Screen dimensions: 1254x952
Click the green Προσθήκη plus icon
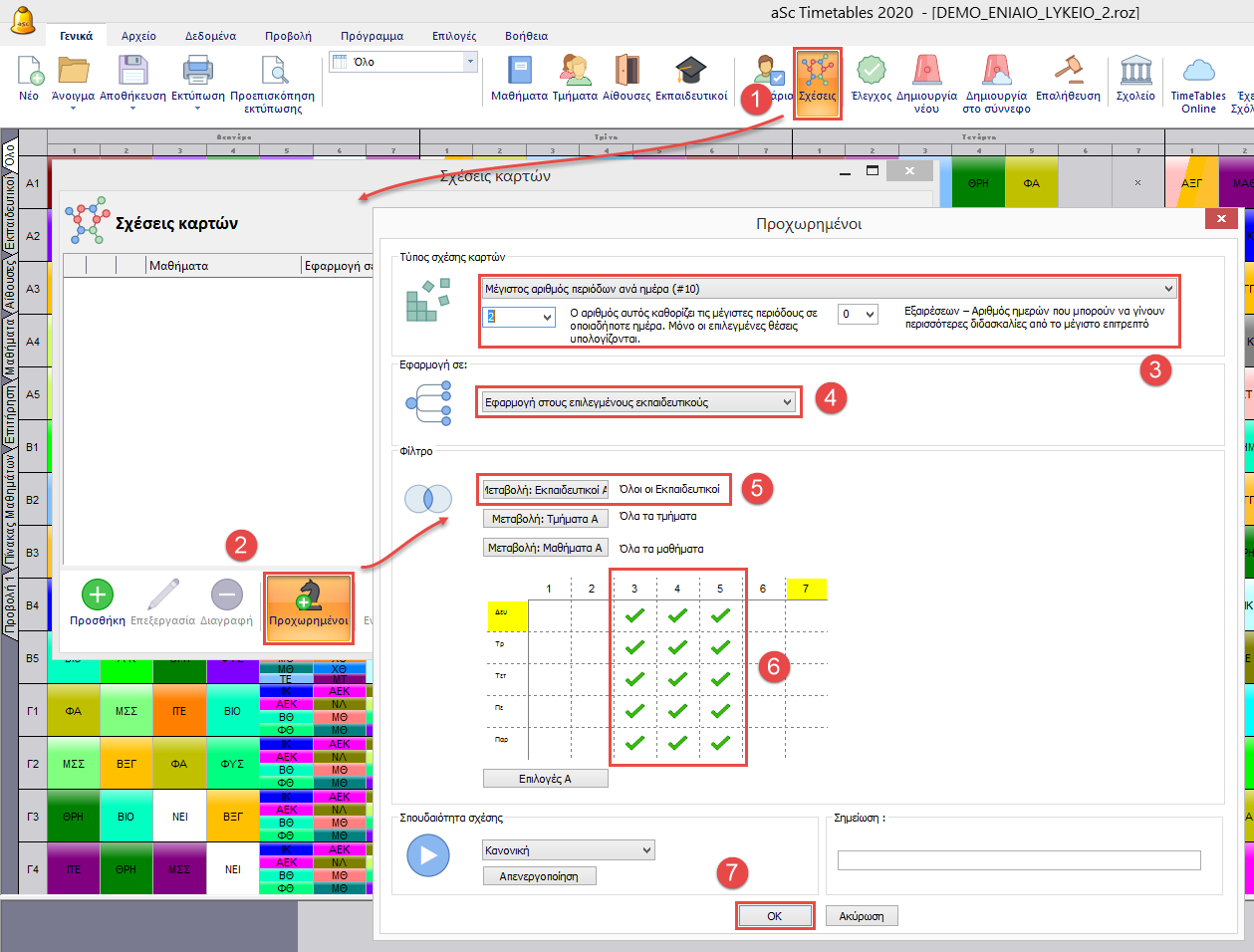(97, 595)
